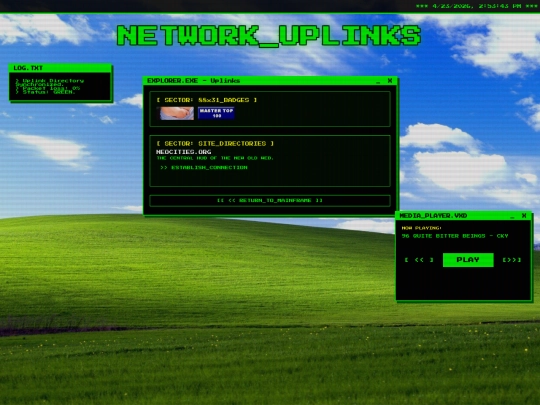
Task: Click the SECTOR: SITE_DIRECTORIES heading
Action: pos(215,144)
